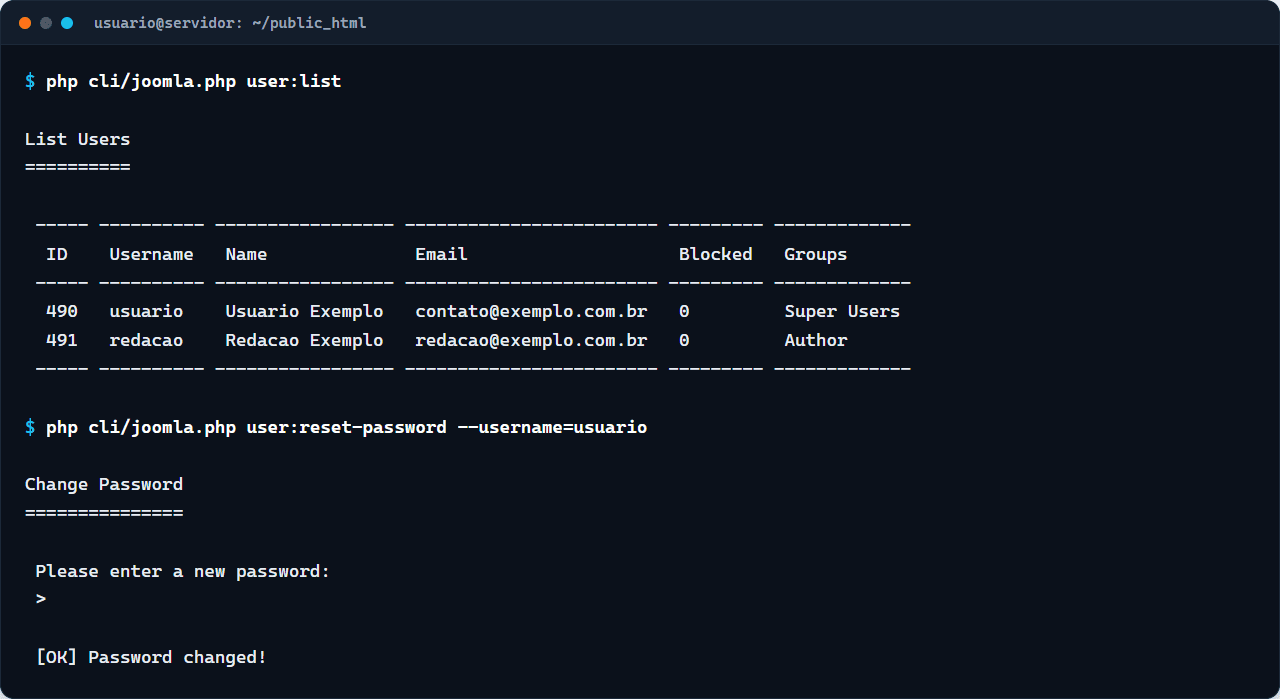Select user ID 490
Viewport: 1280px width, 699px height.
[x=62, y=311]
